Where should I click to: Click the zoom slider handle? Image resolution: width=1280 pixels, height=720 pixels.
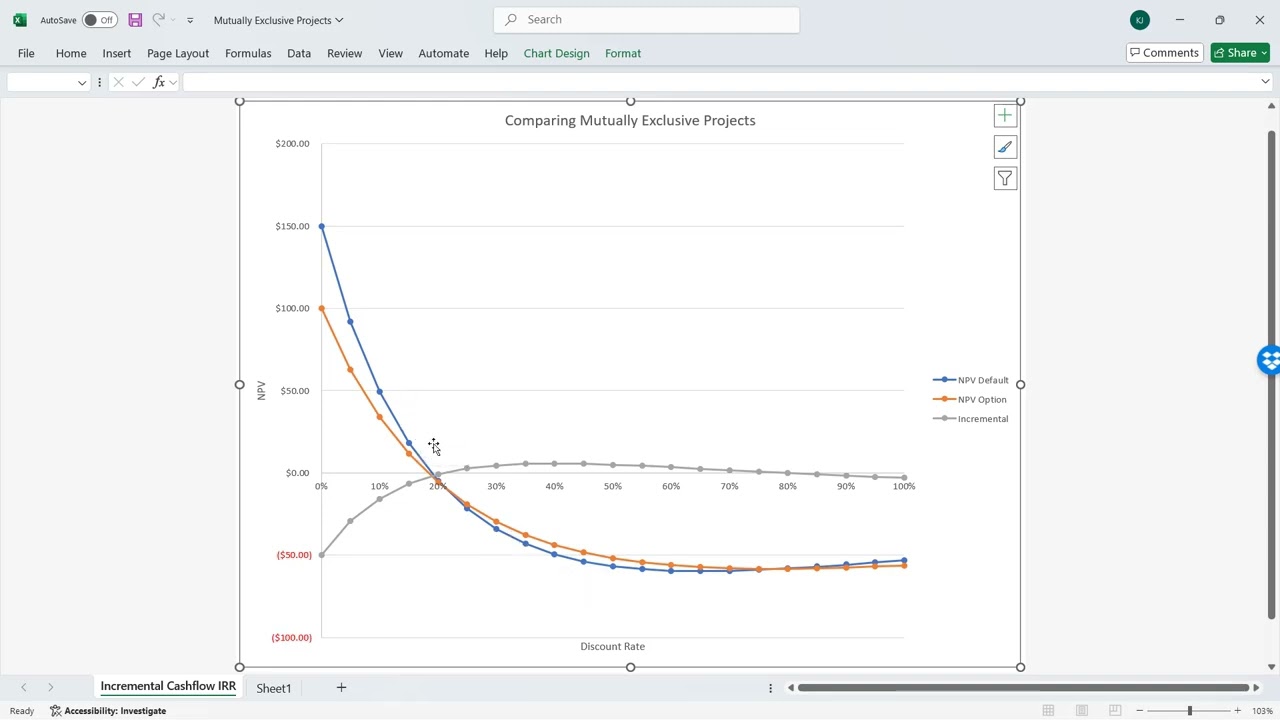[1190, 711]
